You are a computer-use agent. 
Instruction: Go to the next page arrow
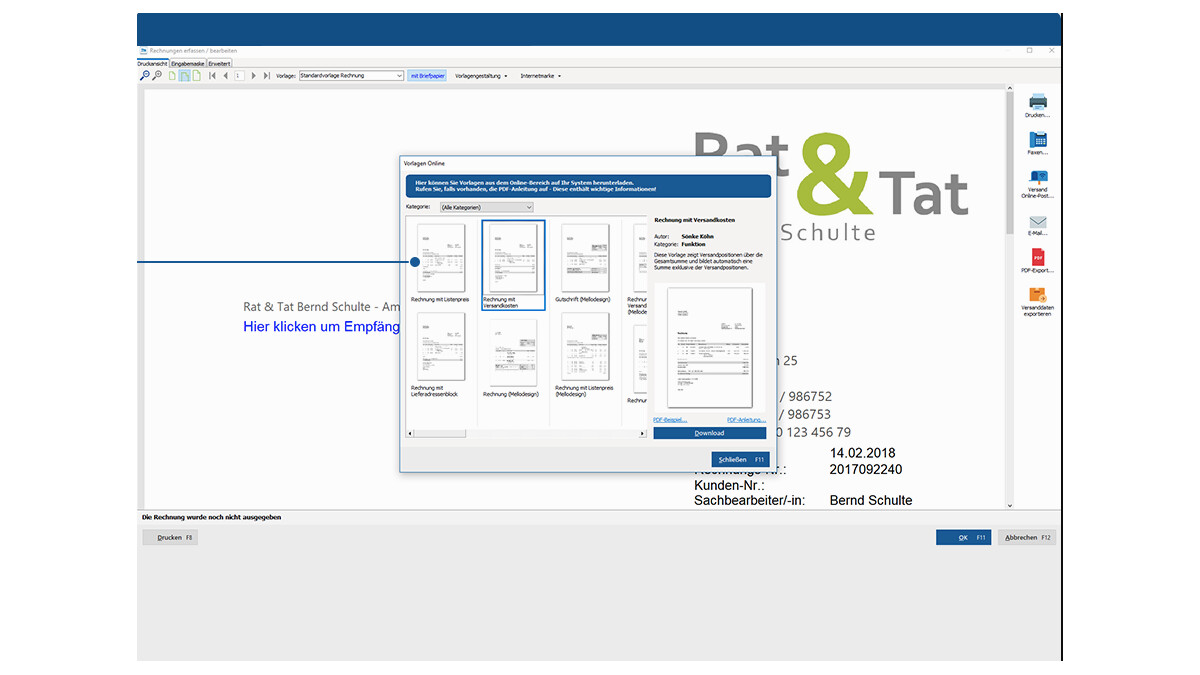[254, 76]
